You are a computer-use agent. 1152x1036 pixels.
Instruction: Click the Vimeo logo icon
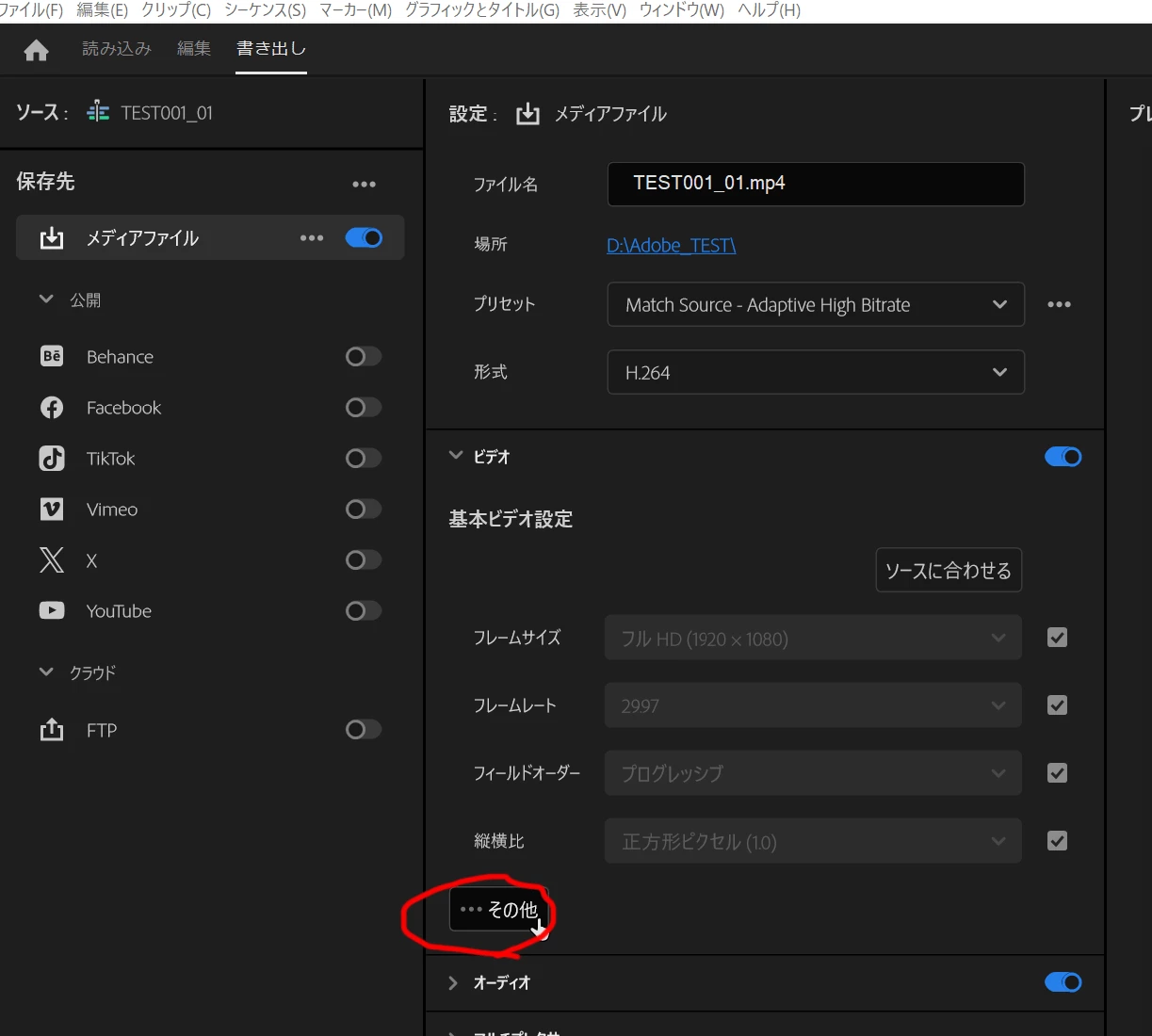[x=52, y=509]
